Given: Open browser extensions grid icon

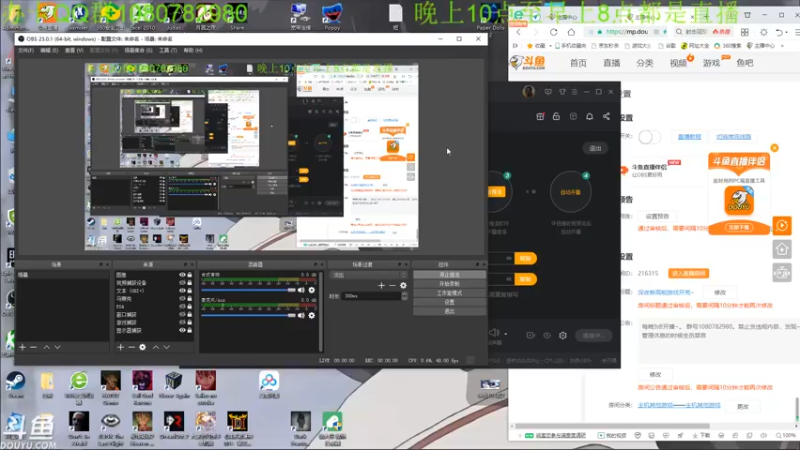Looking at the screenshot, I should (x=745, y=32).
